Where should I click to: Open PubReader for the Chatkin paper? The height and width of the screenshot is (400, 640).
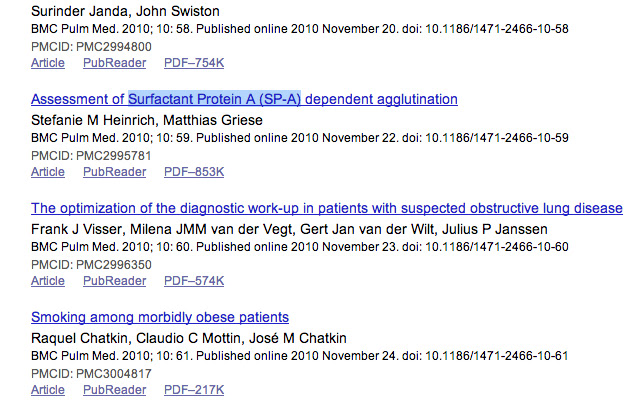115,390
